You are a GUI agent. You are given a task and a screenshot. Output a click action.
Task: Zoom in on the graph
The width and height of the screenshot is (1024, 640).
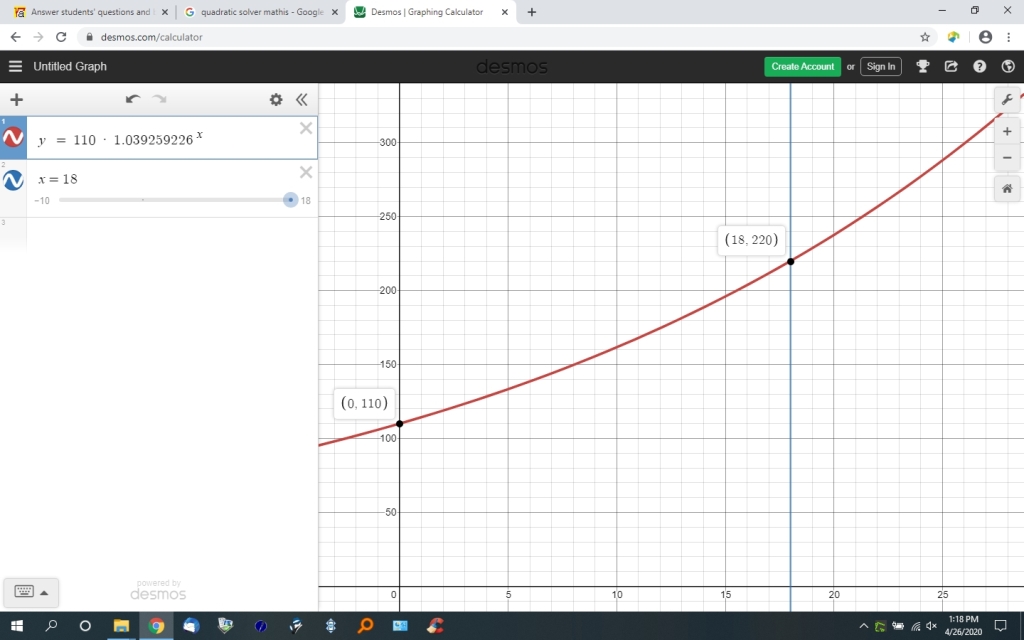(x=1007, y=131)
